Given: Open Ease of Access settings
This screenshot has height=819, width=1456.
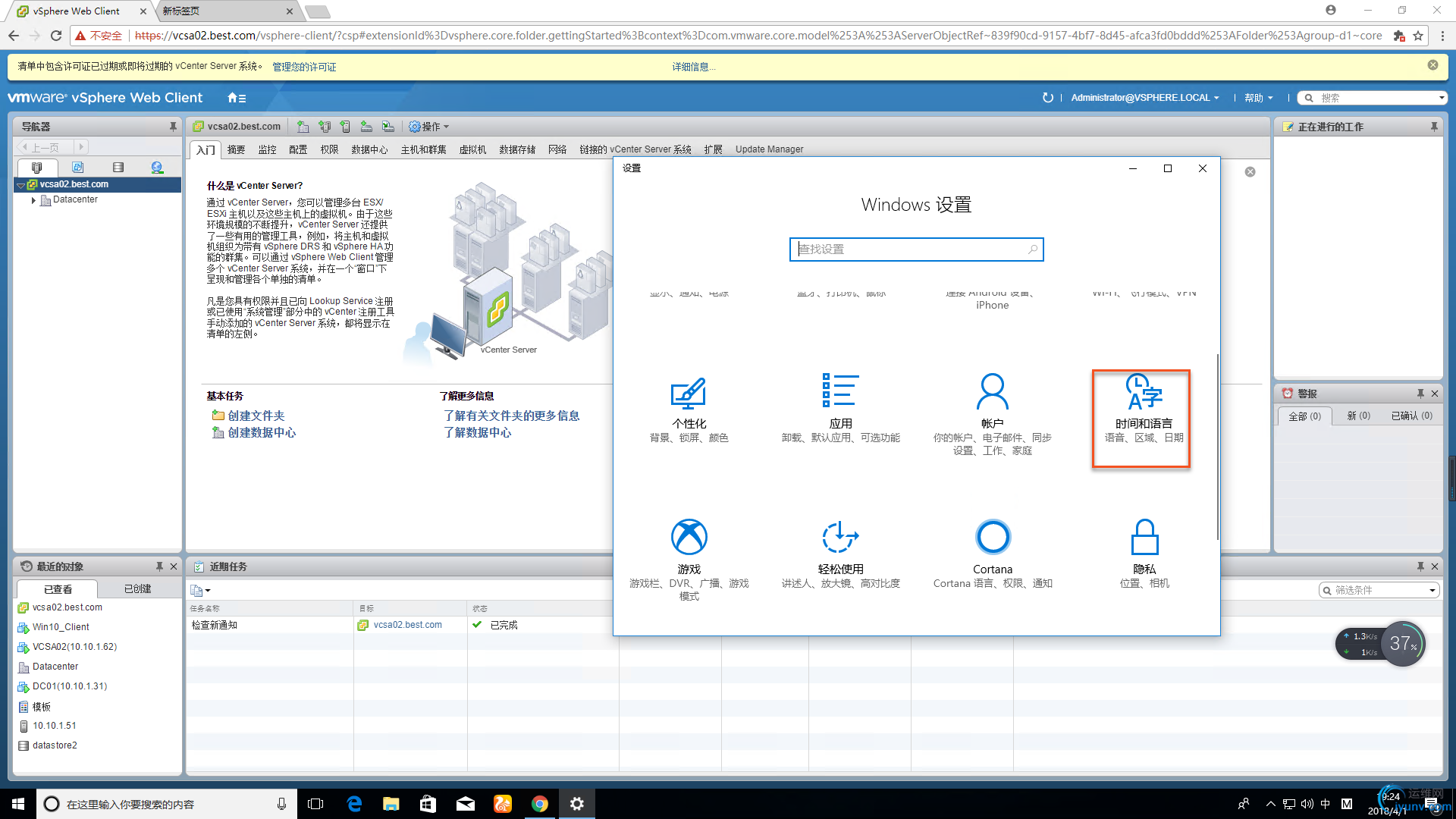Looking at the screenshot, I should [840, 554].
